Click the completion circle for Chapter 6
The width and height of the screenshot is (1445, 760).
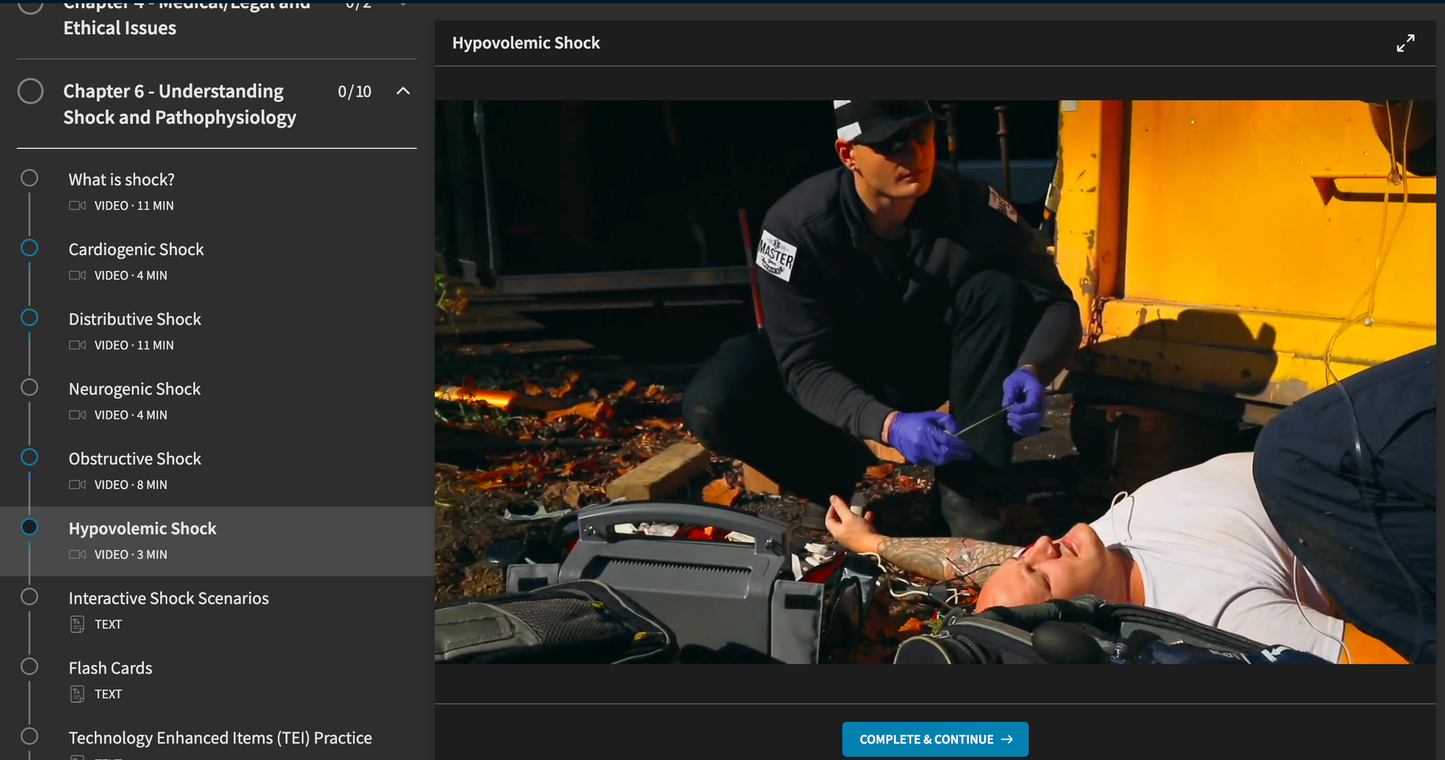tap(30, 90)
